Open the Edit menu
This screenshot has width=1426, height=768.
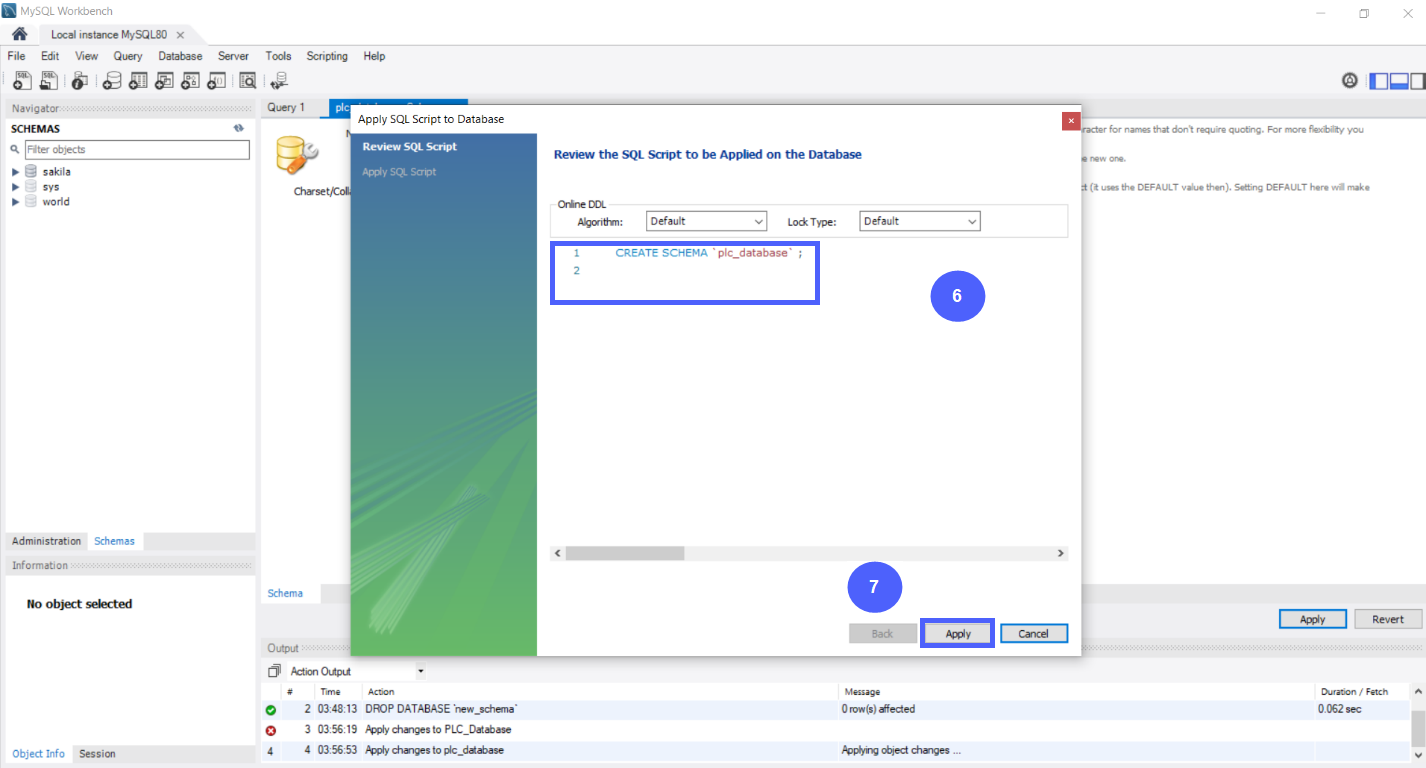tap(50, 56)
